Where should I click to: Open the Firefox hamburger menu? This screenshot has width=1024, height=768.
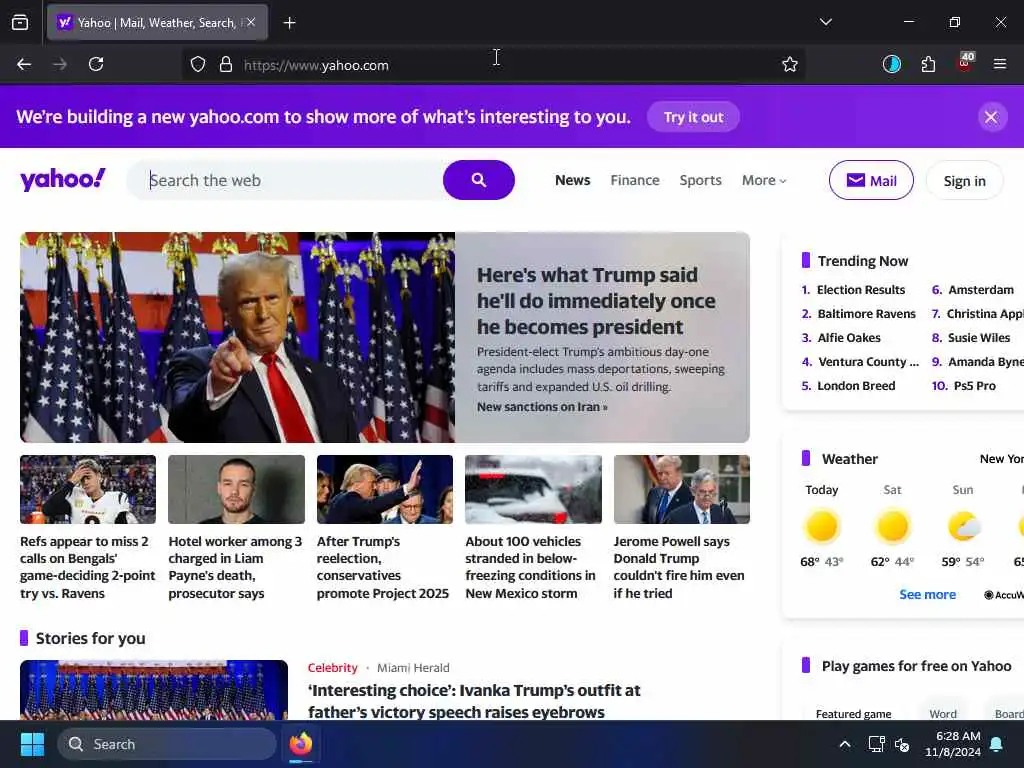tap(999, 64)
